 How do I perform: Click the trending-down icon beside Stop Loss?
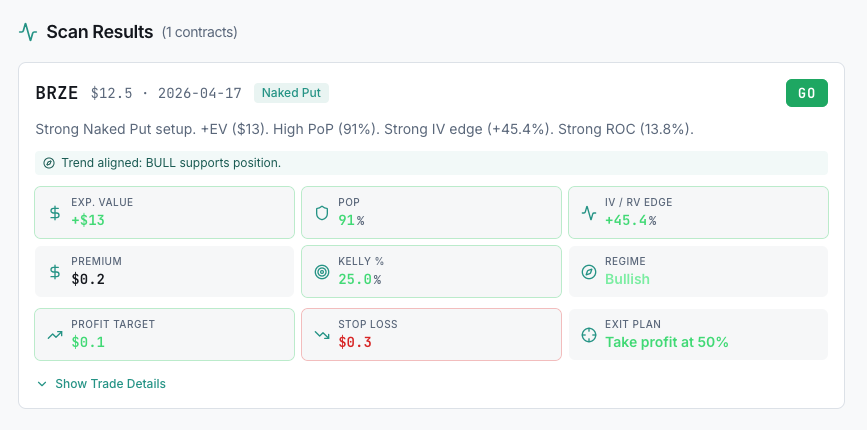click(322, 334)
